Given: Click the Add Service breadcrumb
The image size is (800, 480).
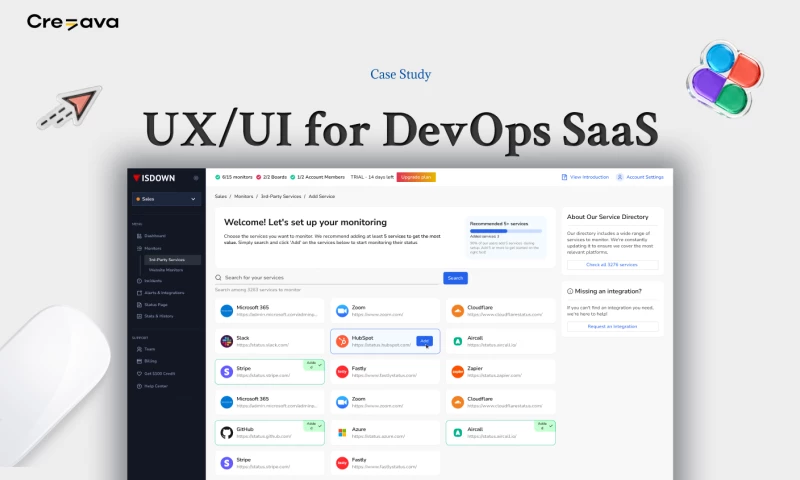Looking at the screenshot, I should click(321, 196).
